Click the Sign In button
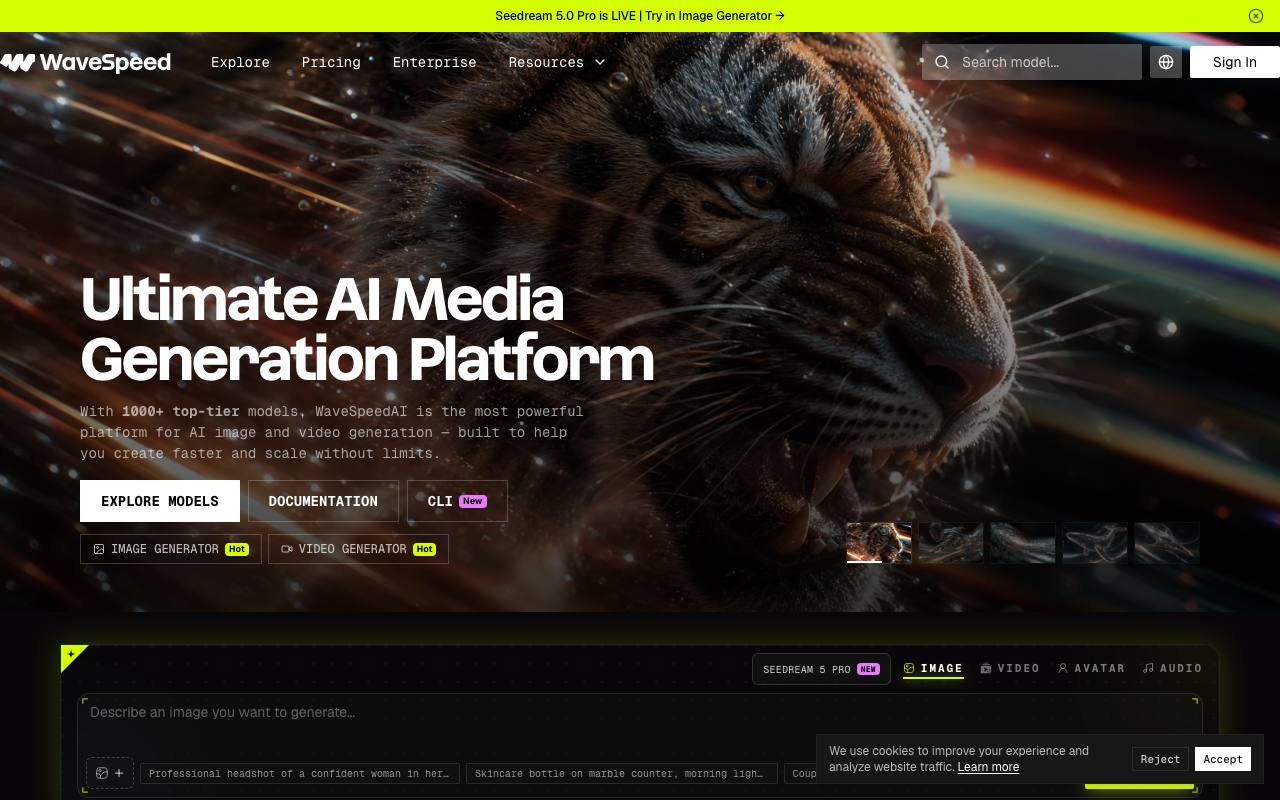Viewport: 1280px width, 800px height. 1235,62
